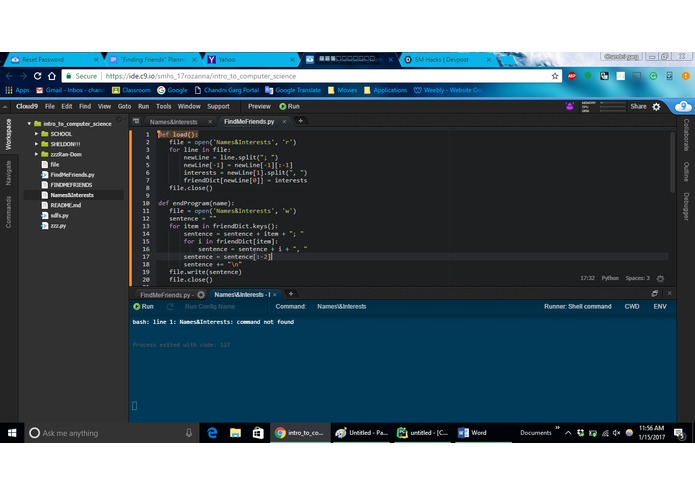Toggle the Commands side panel
This screenshot has height=494, width=695.
pyautogui.click(x=8, y=212)
